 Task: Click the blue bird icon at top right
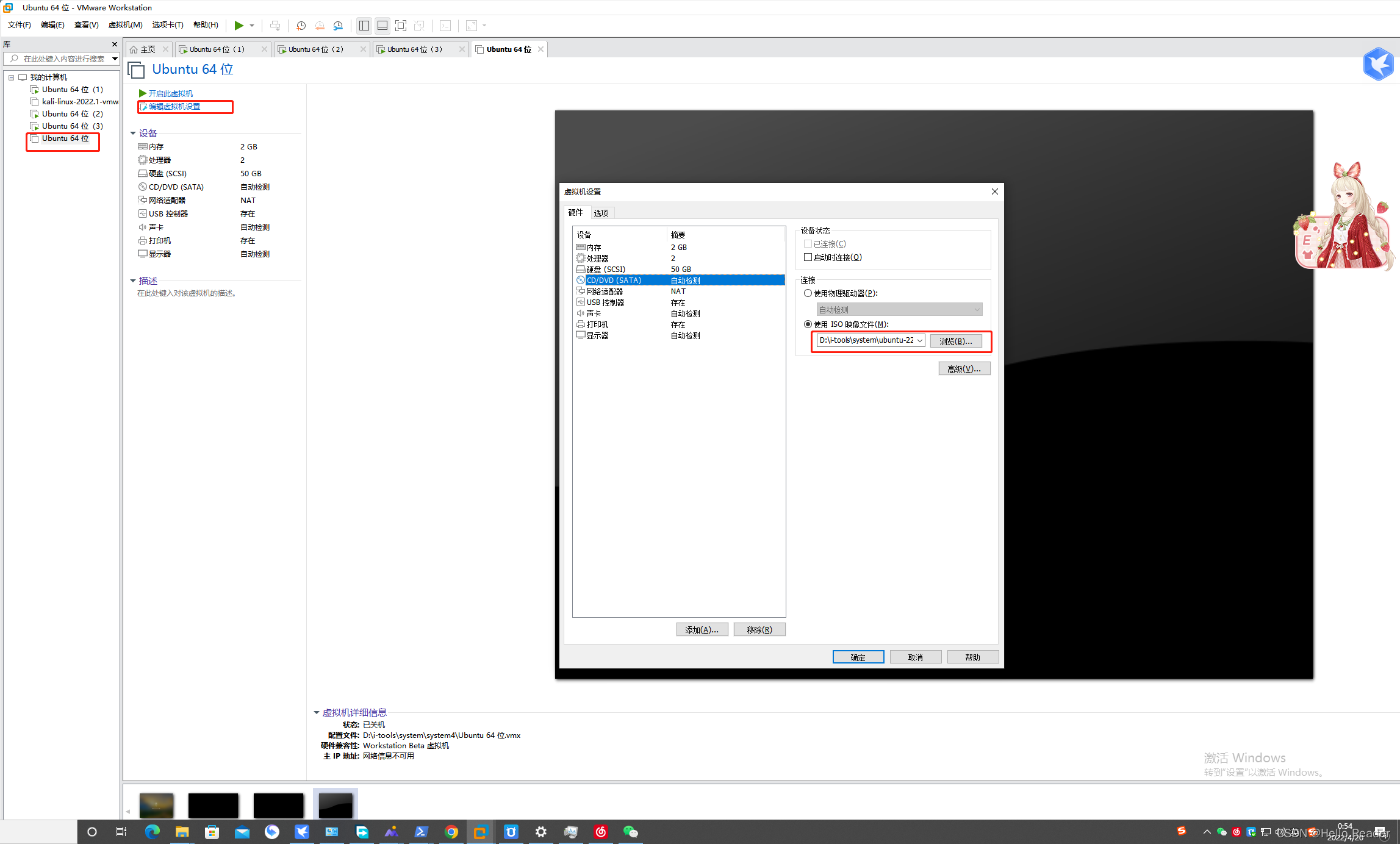click(x=1379, y=63)
